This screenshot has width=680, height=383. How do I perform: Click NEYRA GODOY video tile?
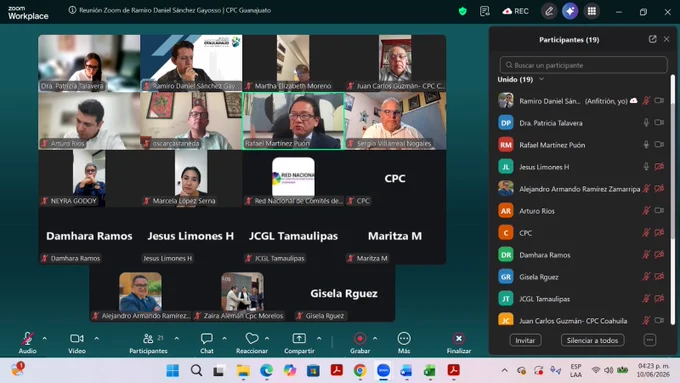tap(89, 178)
